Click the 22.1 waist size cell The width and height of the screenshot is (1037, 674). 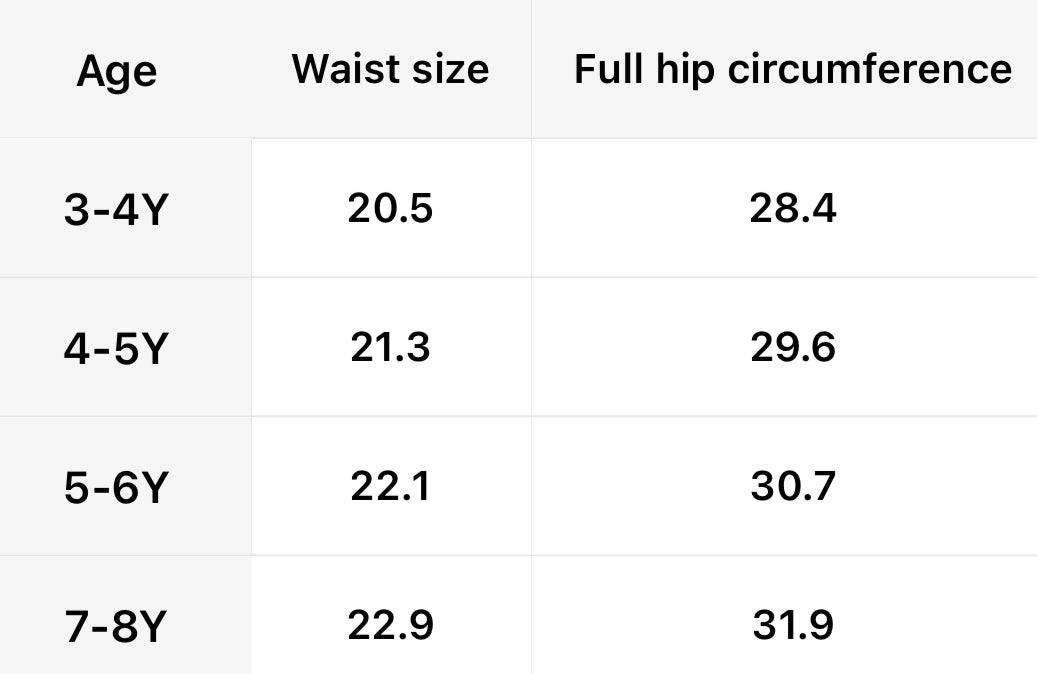390,487
